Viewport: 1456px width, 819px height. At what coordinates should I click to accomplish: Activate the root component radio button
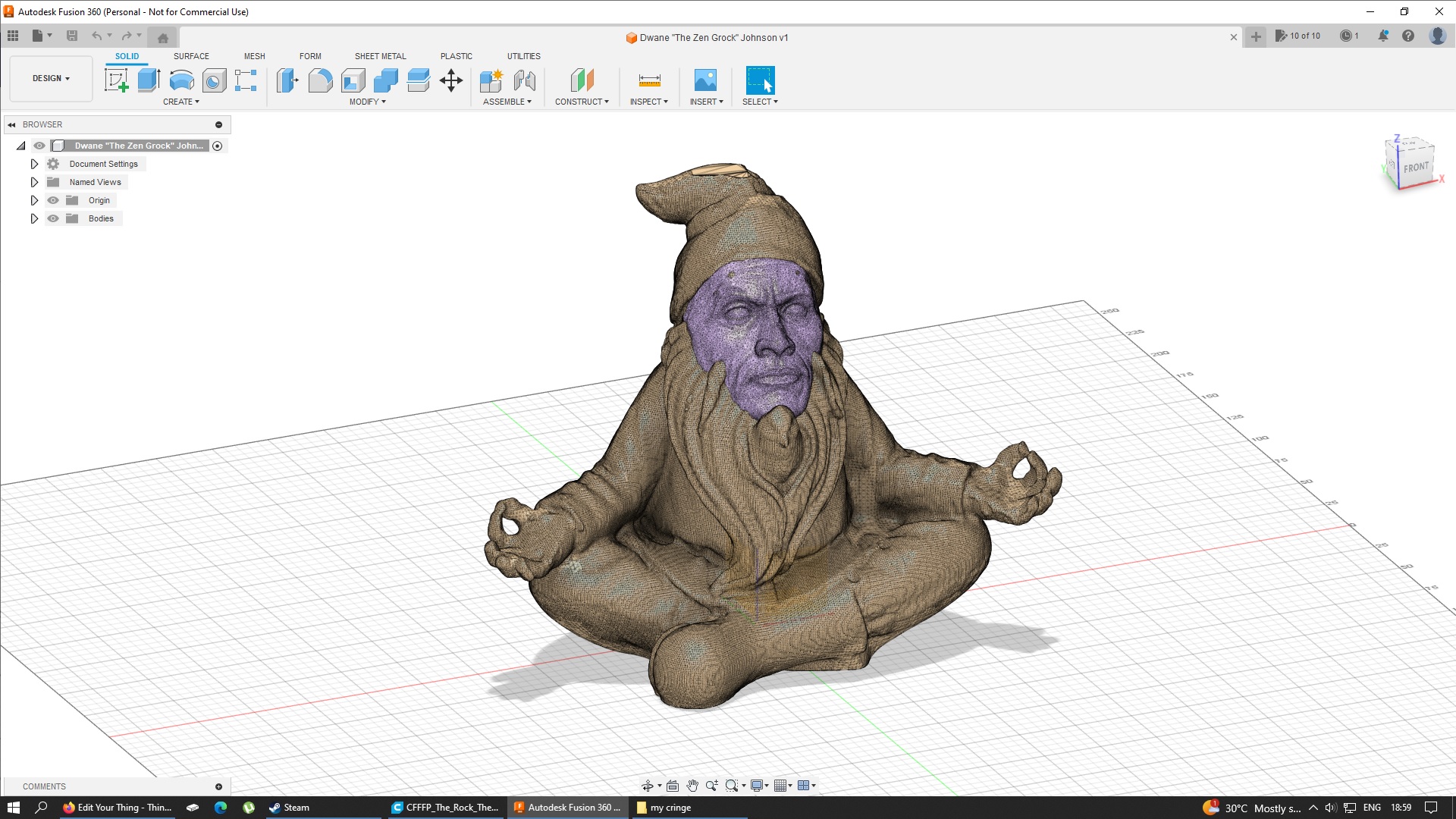click(218, 146)
